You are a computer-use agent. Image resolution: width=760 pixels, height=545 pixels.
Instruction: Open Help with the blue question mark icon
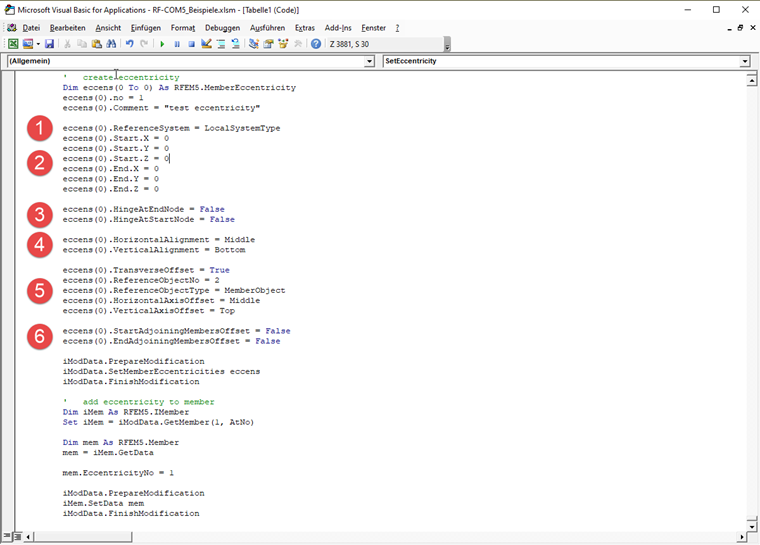316,44
